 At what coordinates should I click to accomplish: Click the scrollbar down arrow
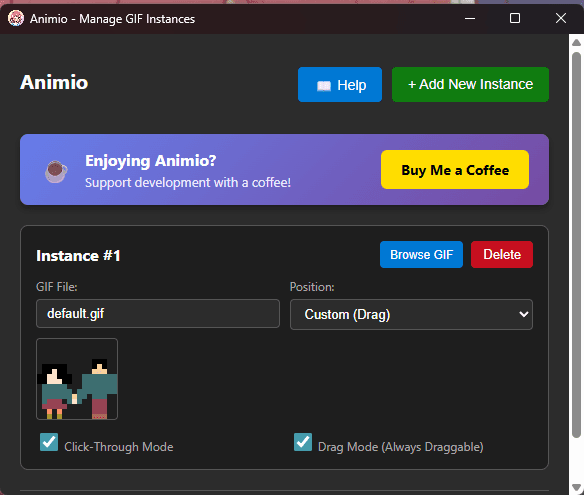pos(576,488)
